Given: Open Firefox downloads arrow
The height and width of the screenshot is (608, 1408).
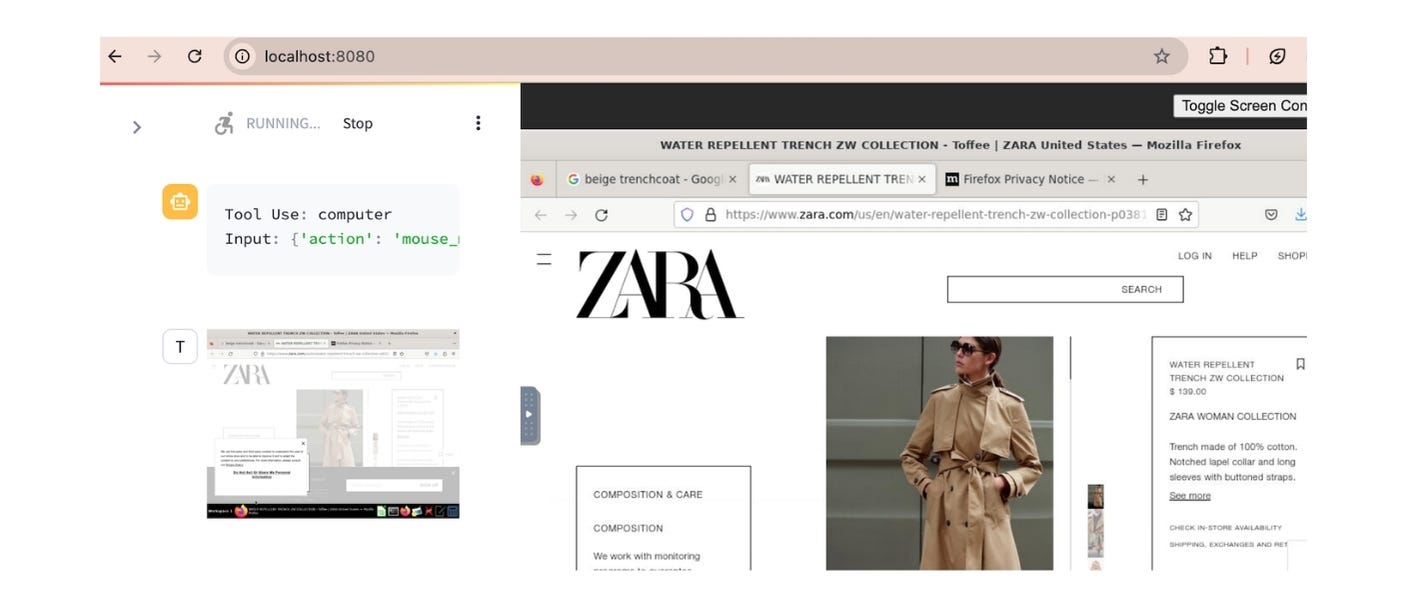Looking at the screenshot, I should tap(1300, 214).
